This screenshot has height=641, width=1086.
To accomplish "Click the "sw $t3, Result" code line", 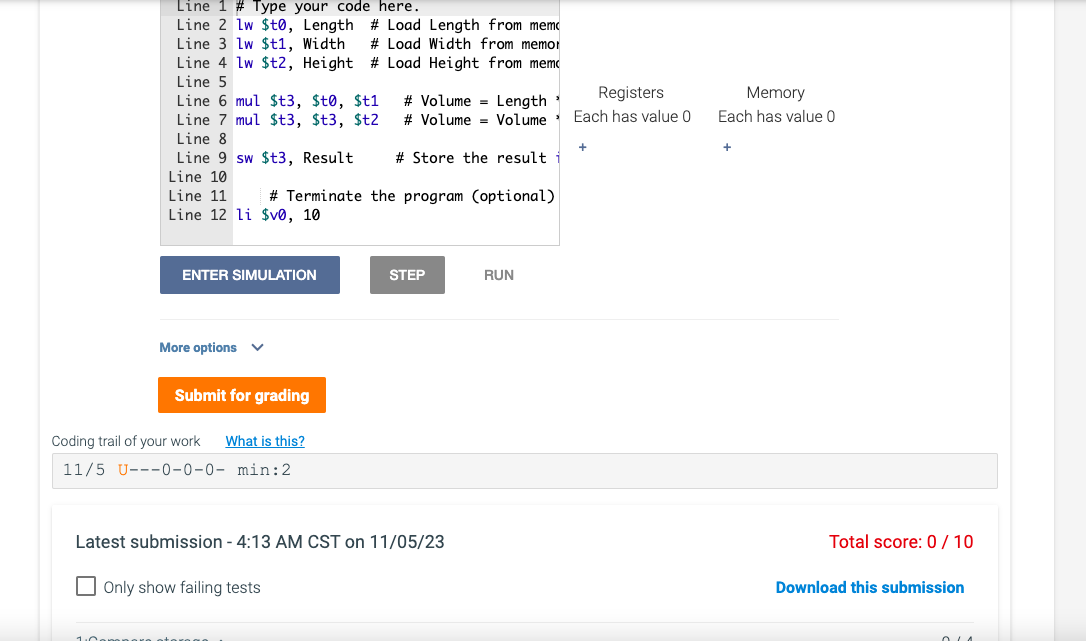I will coord(300,157).
